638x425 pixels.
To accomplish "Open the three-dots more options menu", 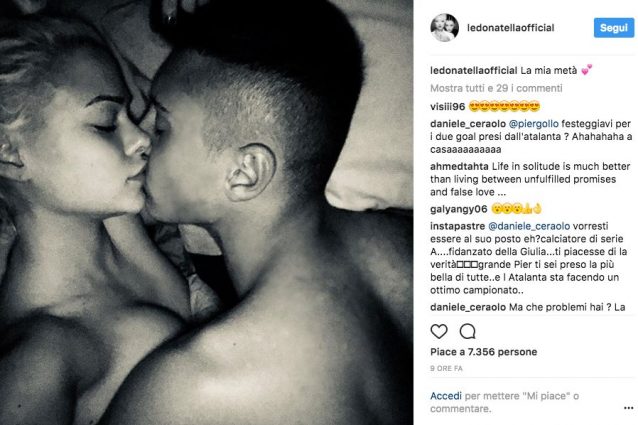I will (x=628, y=408).
